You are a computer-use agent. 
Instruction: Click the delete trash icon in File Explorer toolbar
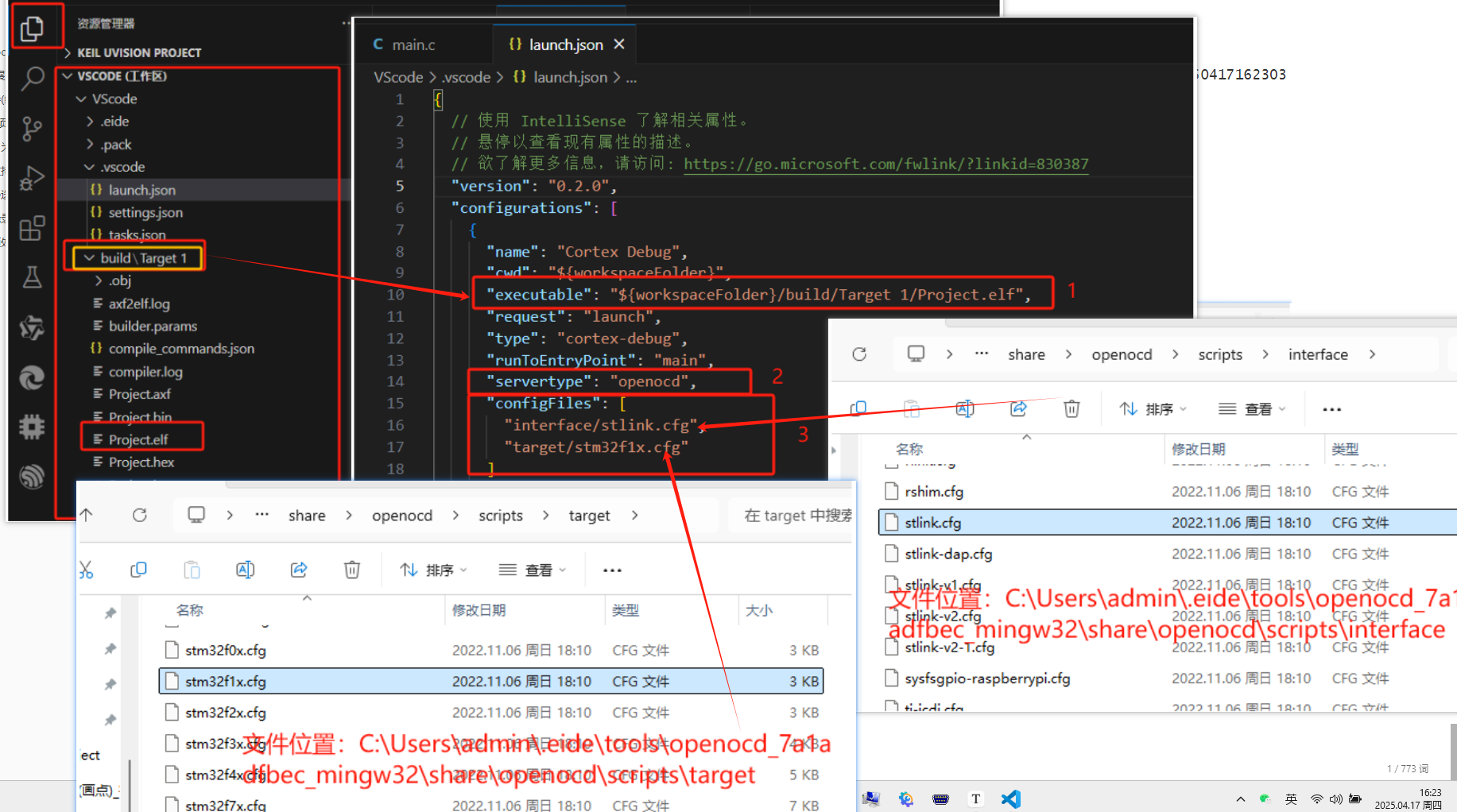(351, 570)
